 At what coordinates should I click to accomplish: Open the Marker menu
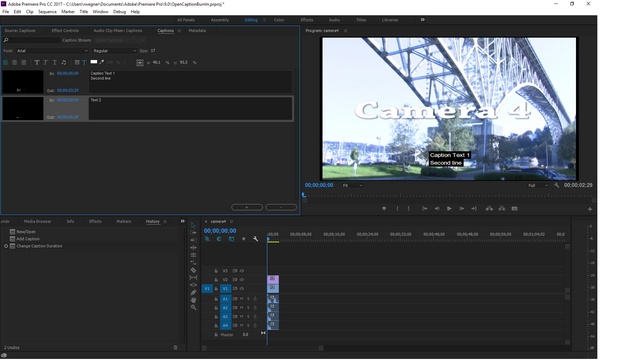(x=68, y=12)
